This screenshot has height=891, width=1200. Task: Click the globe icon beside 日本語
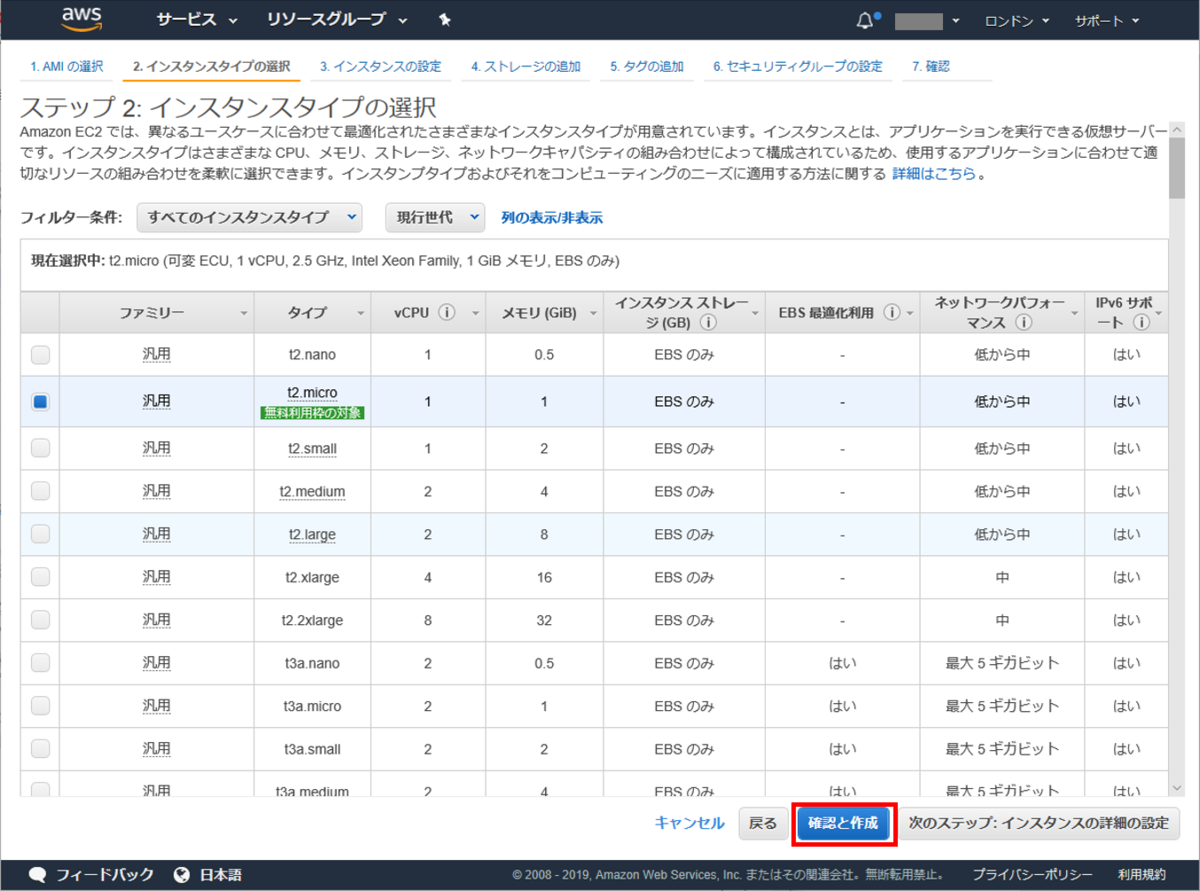click(x=182, y=874)
